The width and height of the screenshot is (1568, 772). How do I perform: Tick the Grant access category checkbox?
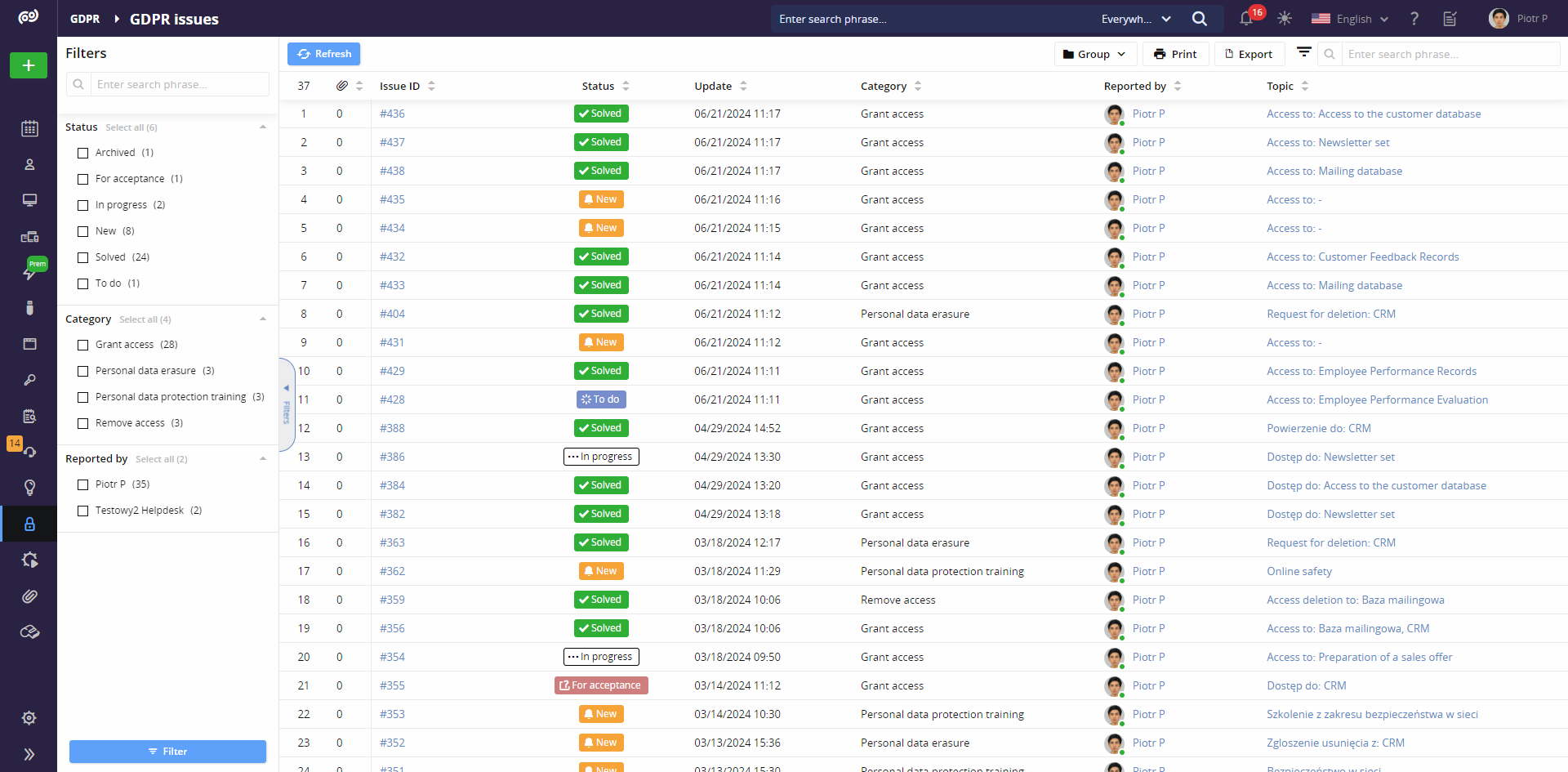pyautogui.click(x=82, y=345)
